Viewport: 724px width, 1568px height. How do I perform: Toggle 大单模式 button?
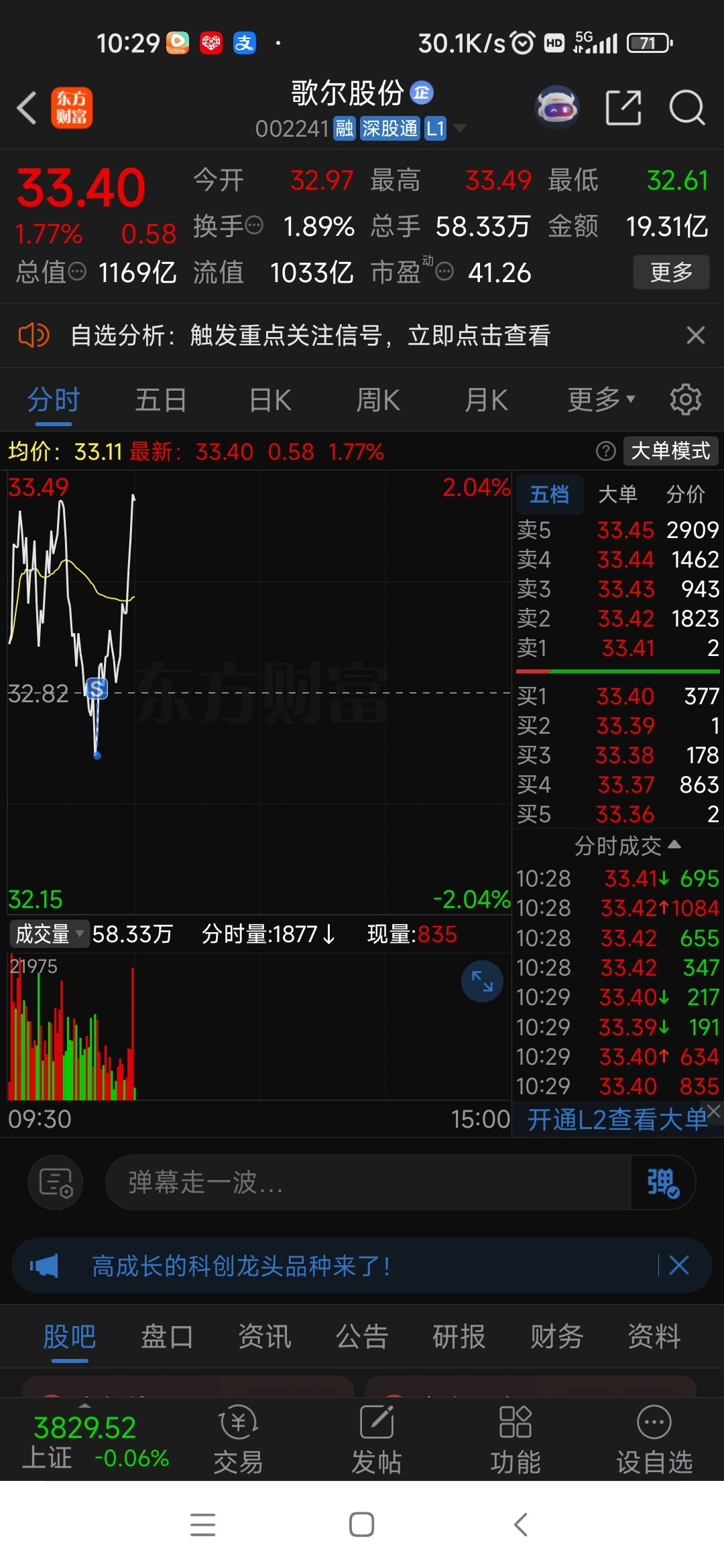671,451
